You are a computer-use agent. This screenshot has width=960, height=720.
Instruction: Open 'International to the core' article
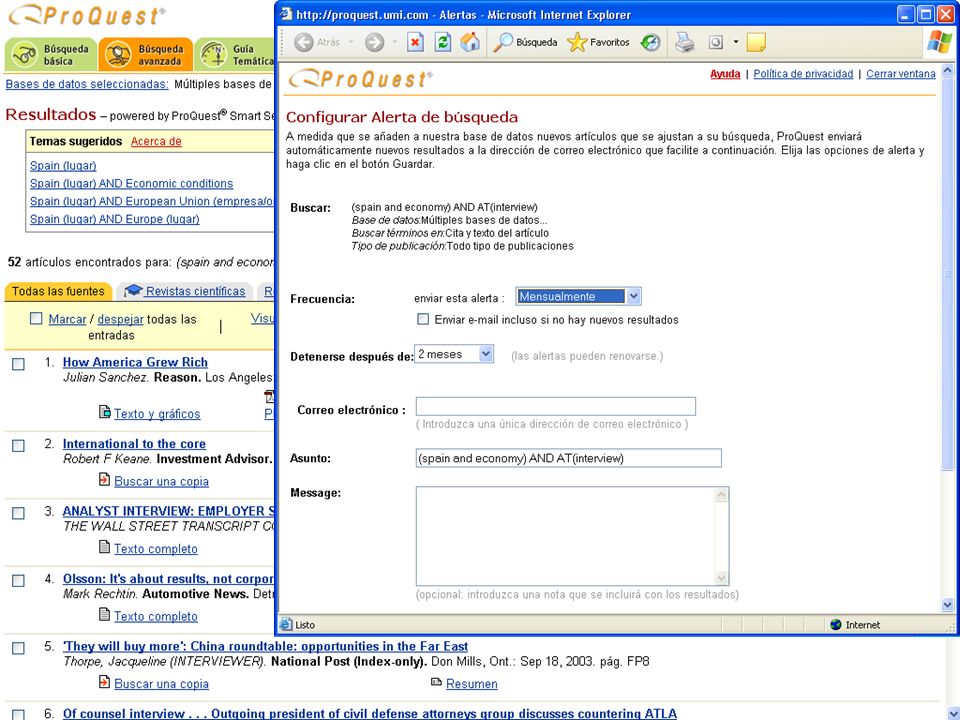pyautogui.click(x=134, y=444)
